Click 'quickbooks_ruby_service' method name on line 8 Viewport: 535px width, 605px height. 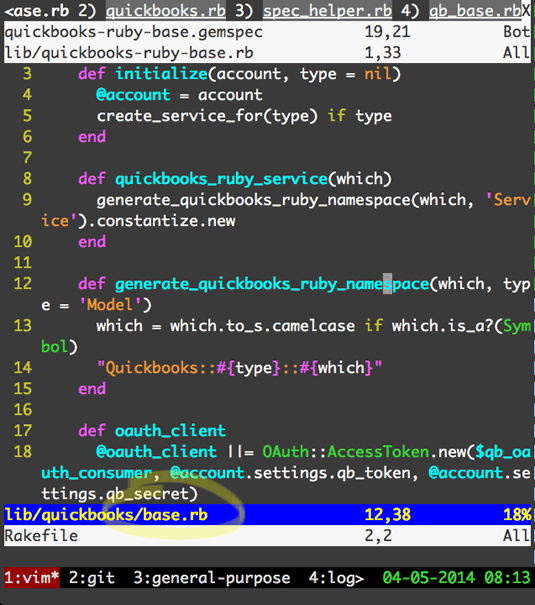tap(221, 179)
